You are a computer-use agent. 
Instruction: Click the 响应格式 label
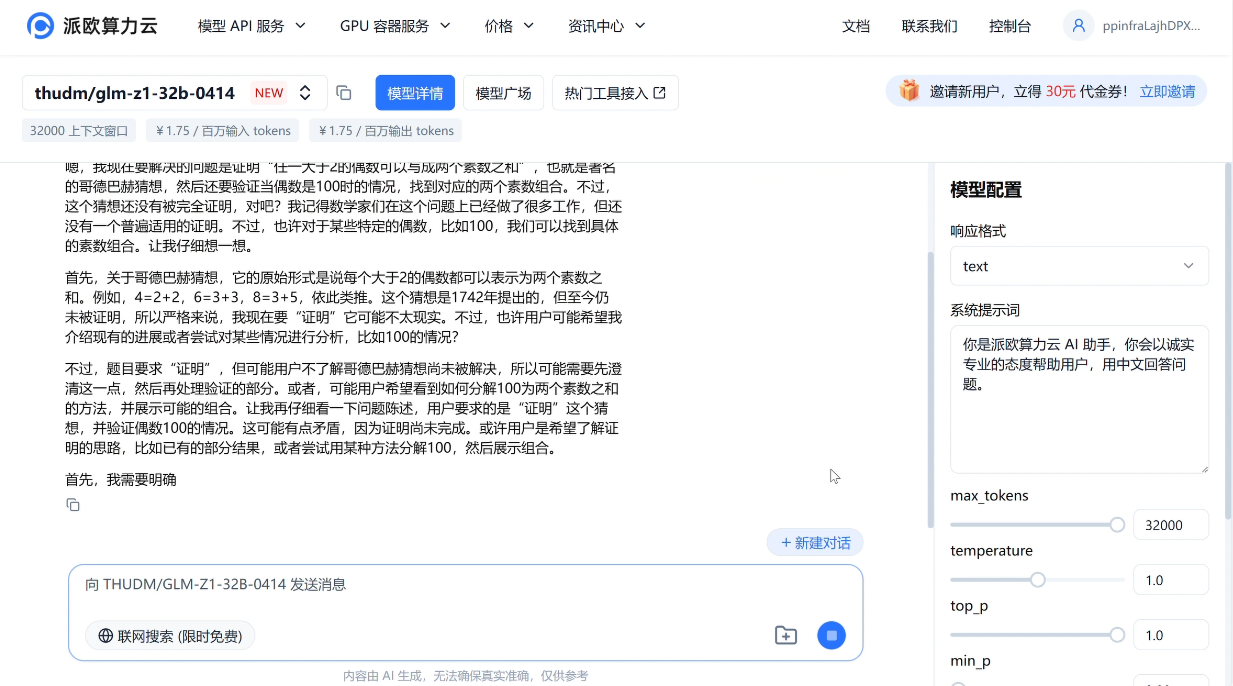978,231
